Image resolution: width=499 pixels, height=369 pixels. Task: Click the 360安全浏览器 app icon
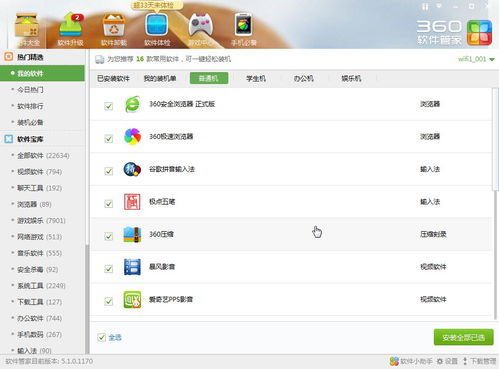pyautogui.click(x=132, y=104)
